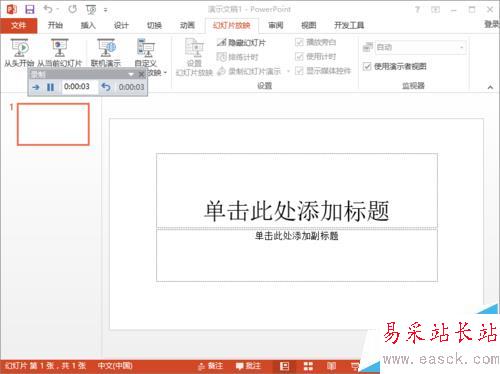The height and width of the screenshot is (374, 500).
Task: Open the 批注 comments pane
Action: [x=248, y=366]
